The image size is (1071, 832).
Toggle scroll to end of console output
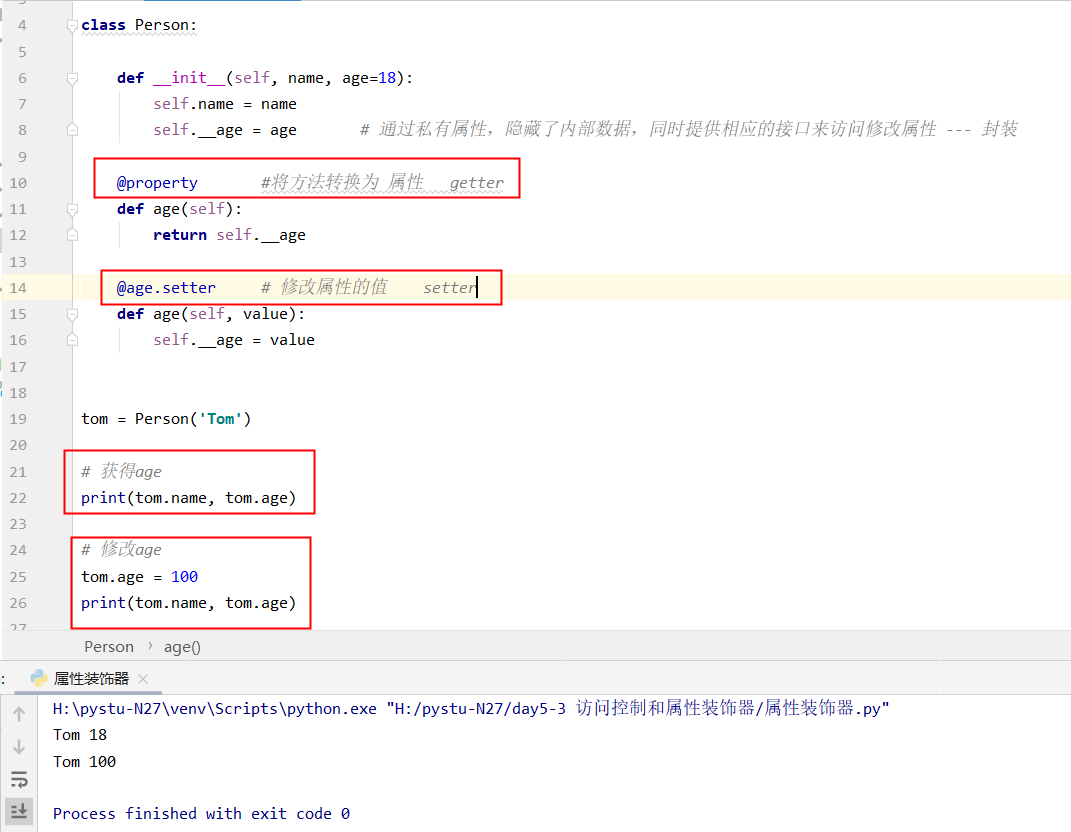[19, 810]
